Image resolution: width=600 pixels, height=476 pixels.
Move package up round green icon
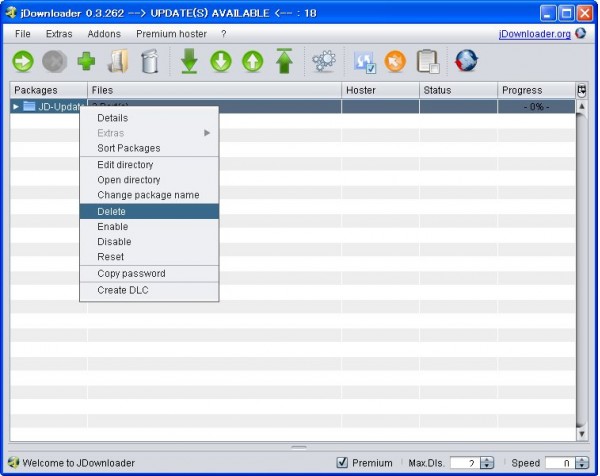coord(253,61)
